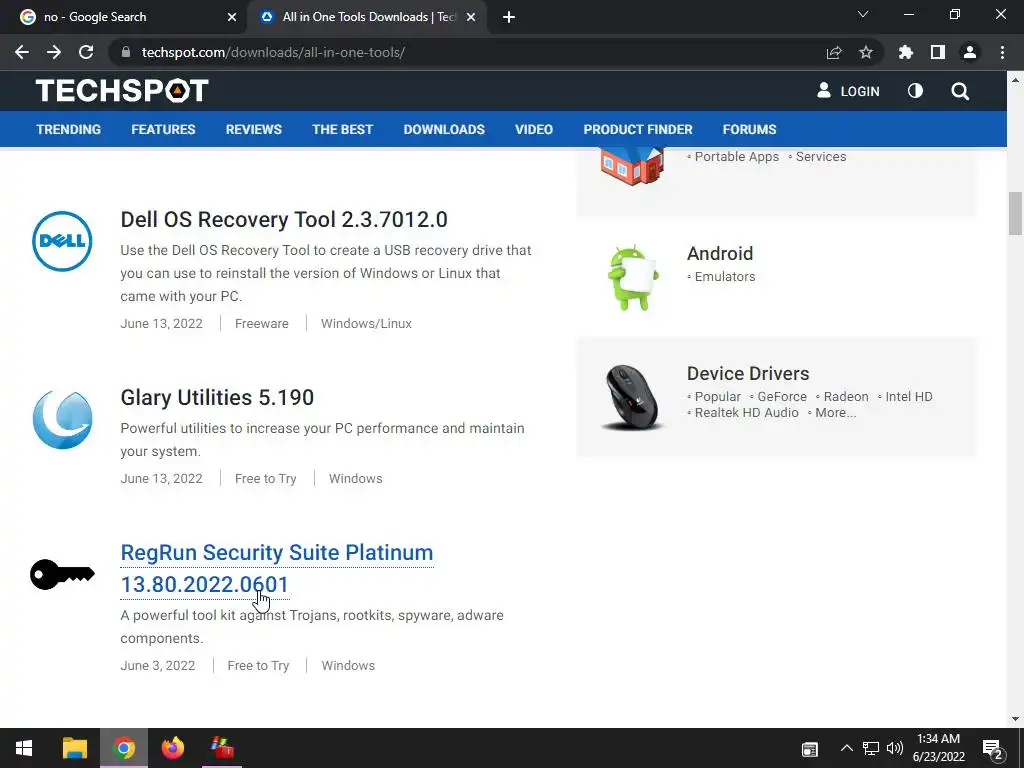Click the Dell logo icon

tap(62, 241)
